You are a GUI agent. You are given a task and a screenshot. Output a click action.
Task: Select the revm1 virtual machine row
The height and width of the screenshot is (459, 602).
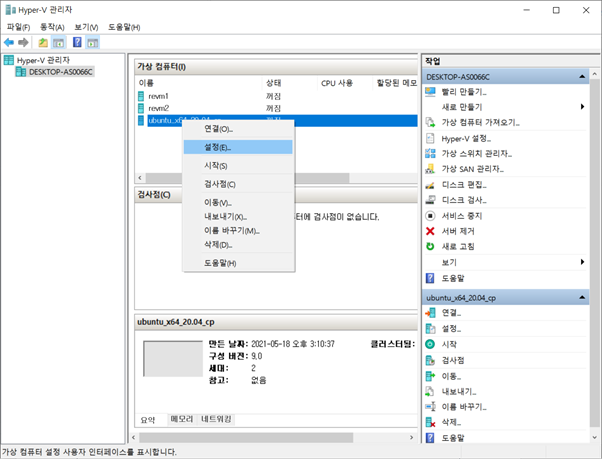tap(276, 96)
